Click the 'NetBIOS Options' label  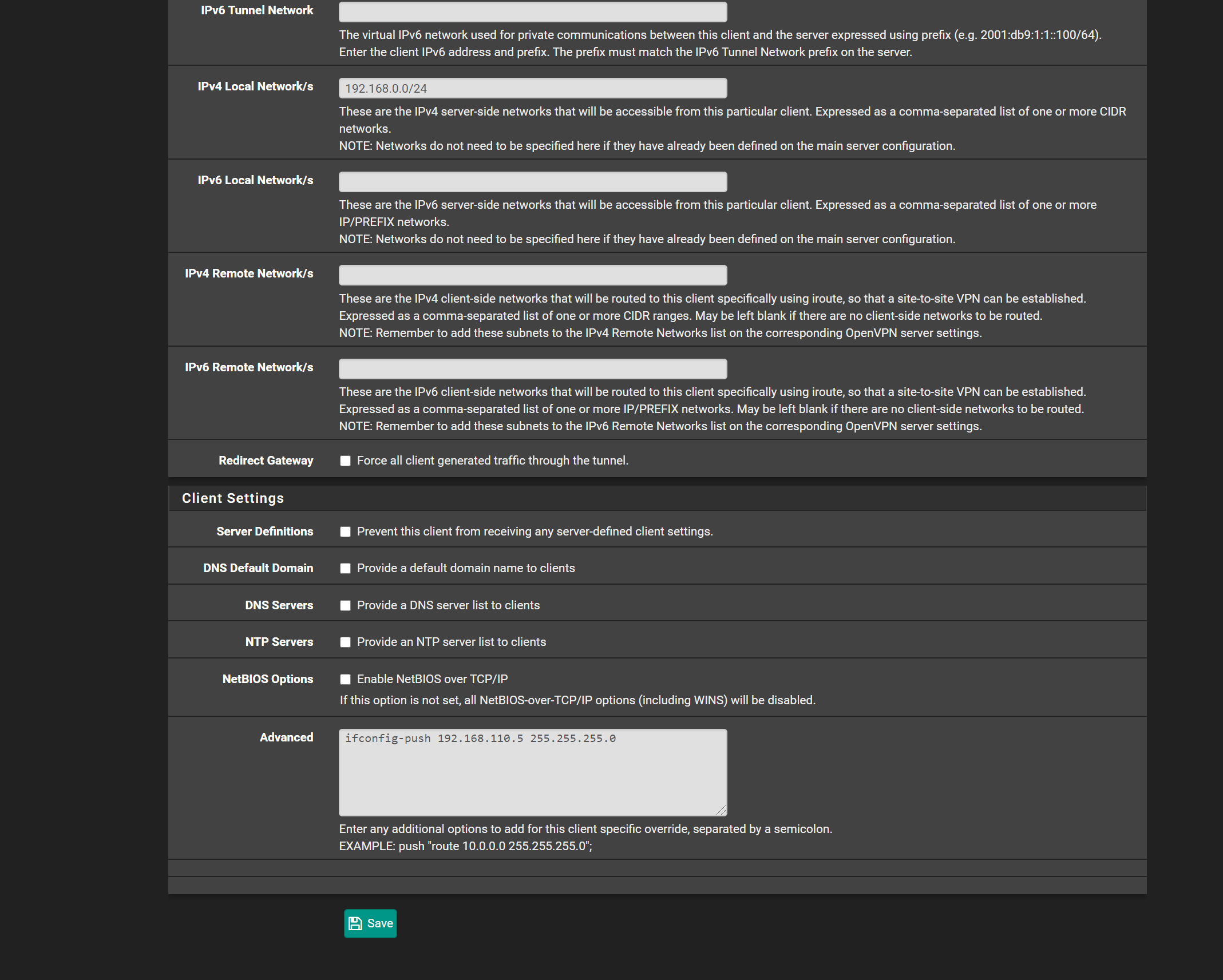pyautogui.click(x=267, y=679)
